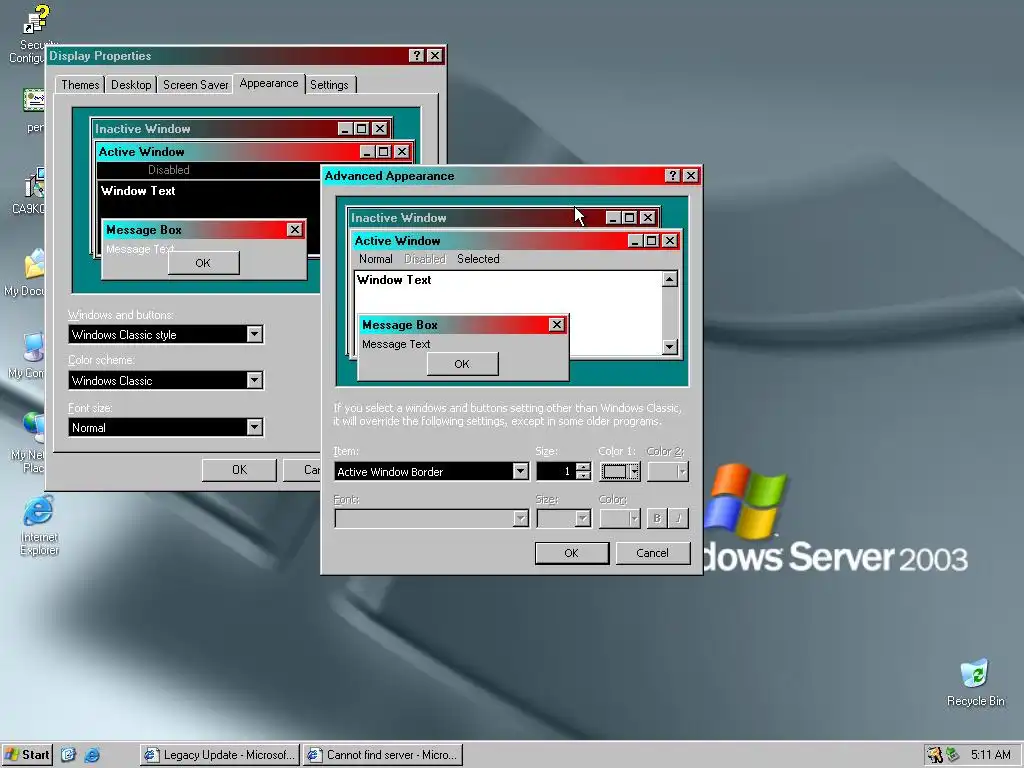Open the font Color swatch picker
The width and height of the screenshot is (1024, 768).
click(x=620, y=519)
